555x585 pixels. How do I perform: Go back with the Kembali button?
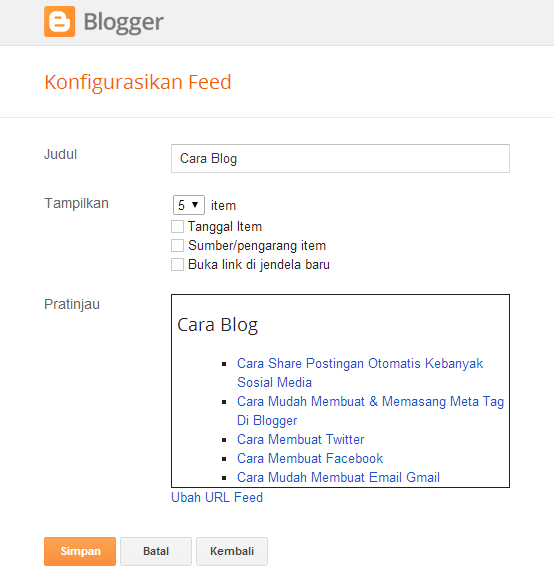point(232,551)
